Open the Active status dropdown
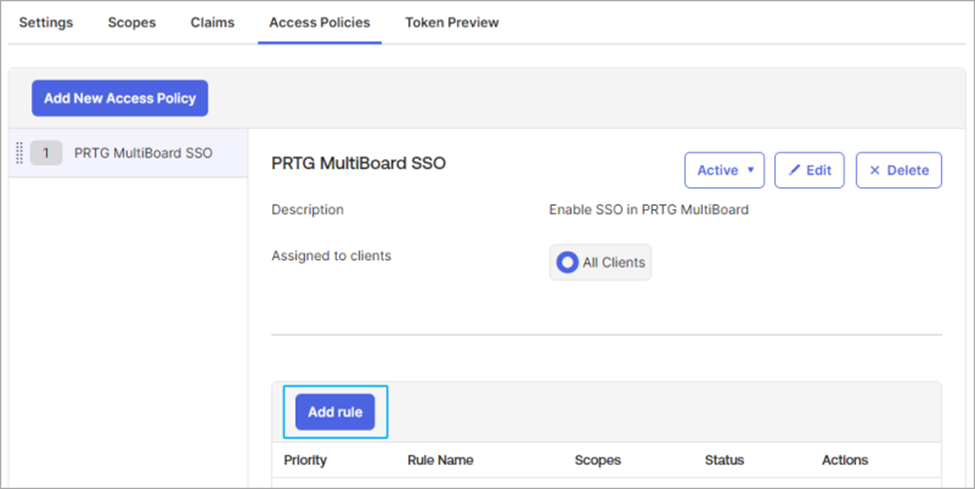 pos(724,170)
